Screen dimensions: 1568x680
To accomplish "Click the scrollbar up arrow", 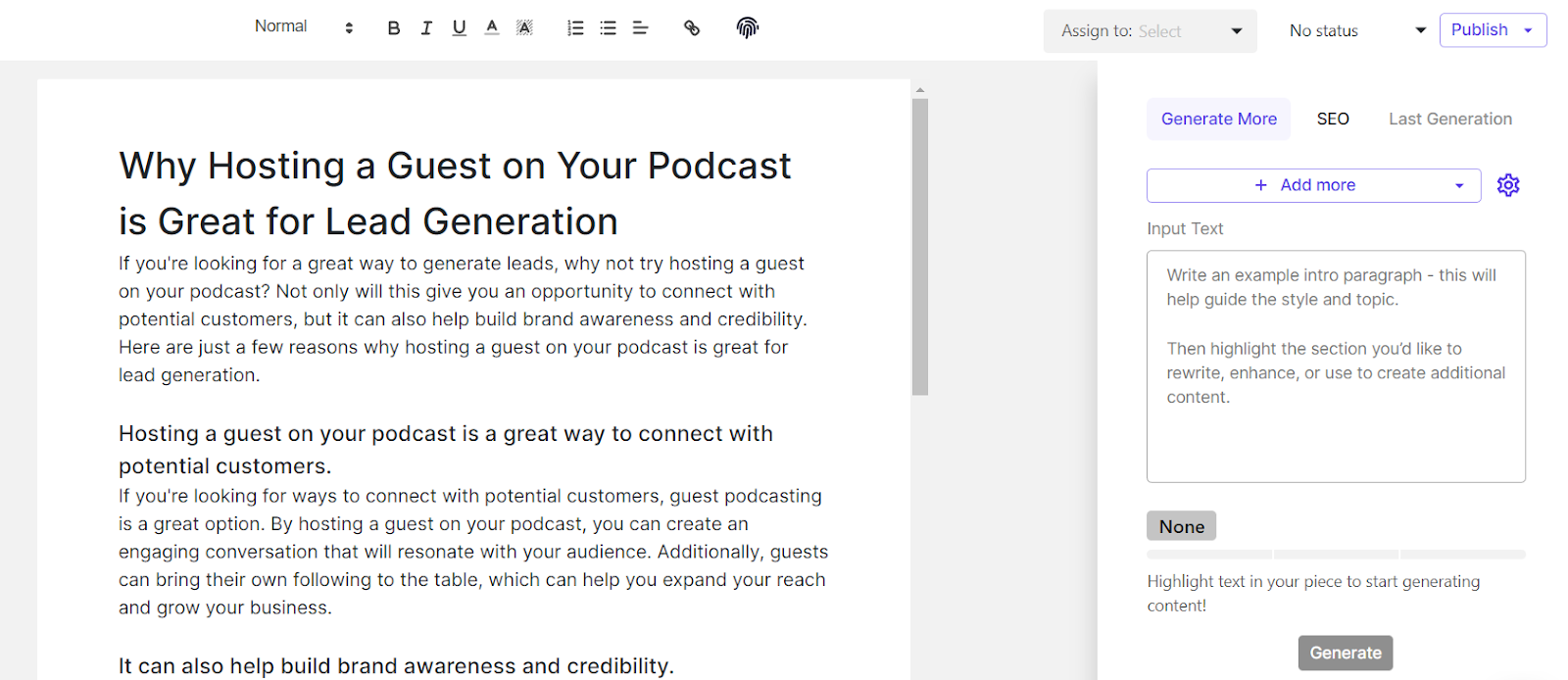I will [x=920, y=90].
